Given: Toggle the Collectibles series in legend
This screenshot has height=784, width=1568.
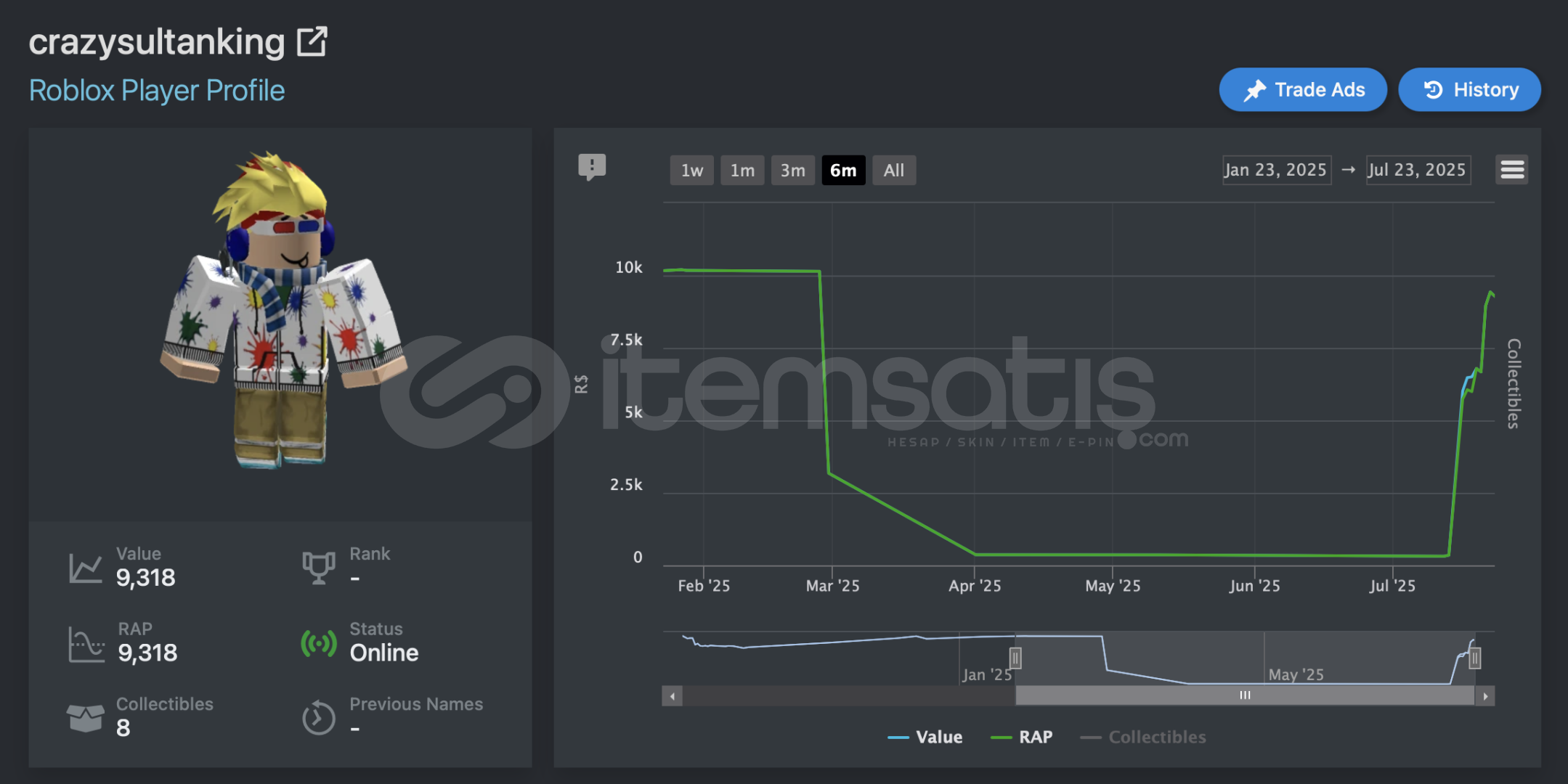Looking at the screenshot, I should [x=1143, y=738].
